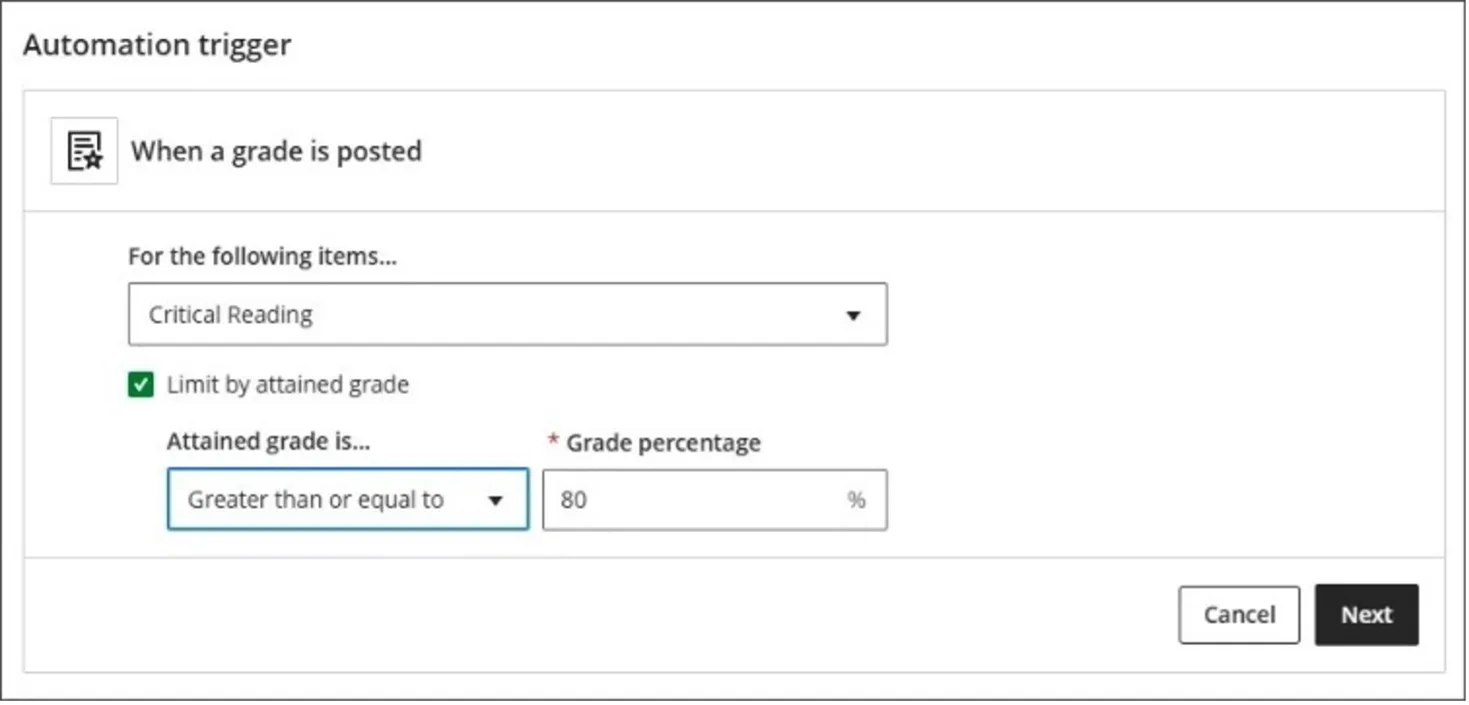This screenshot has width=1469, height=705.
Task: Click the "Grade percentage" field label
Action: click(663, 443)
